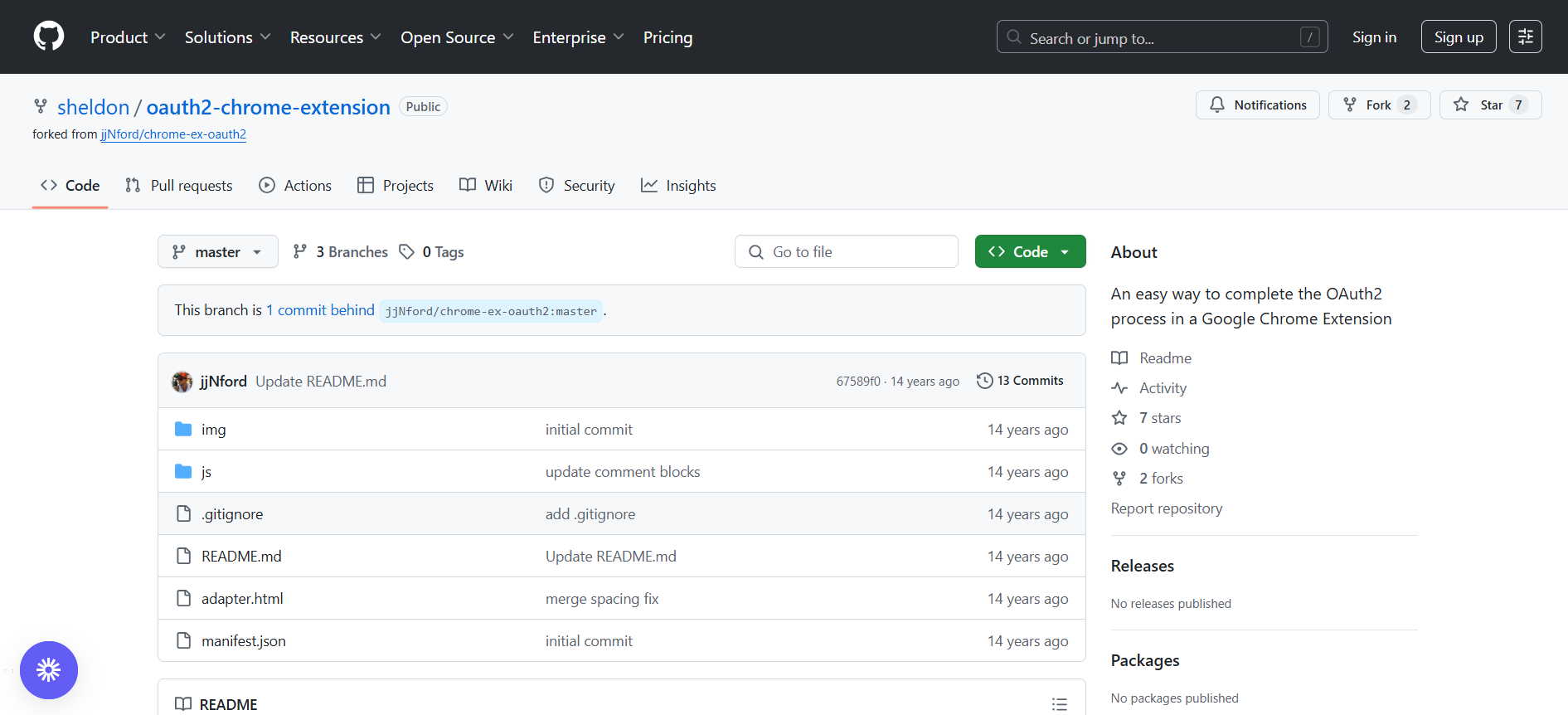Switch to the Pull requests tab
Image resolution: width=1568 pixels, height=715 pixels.
click(x=179, y=186)
